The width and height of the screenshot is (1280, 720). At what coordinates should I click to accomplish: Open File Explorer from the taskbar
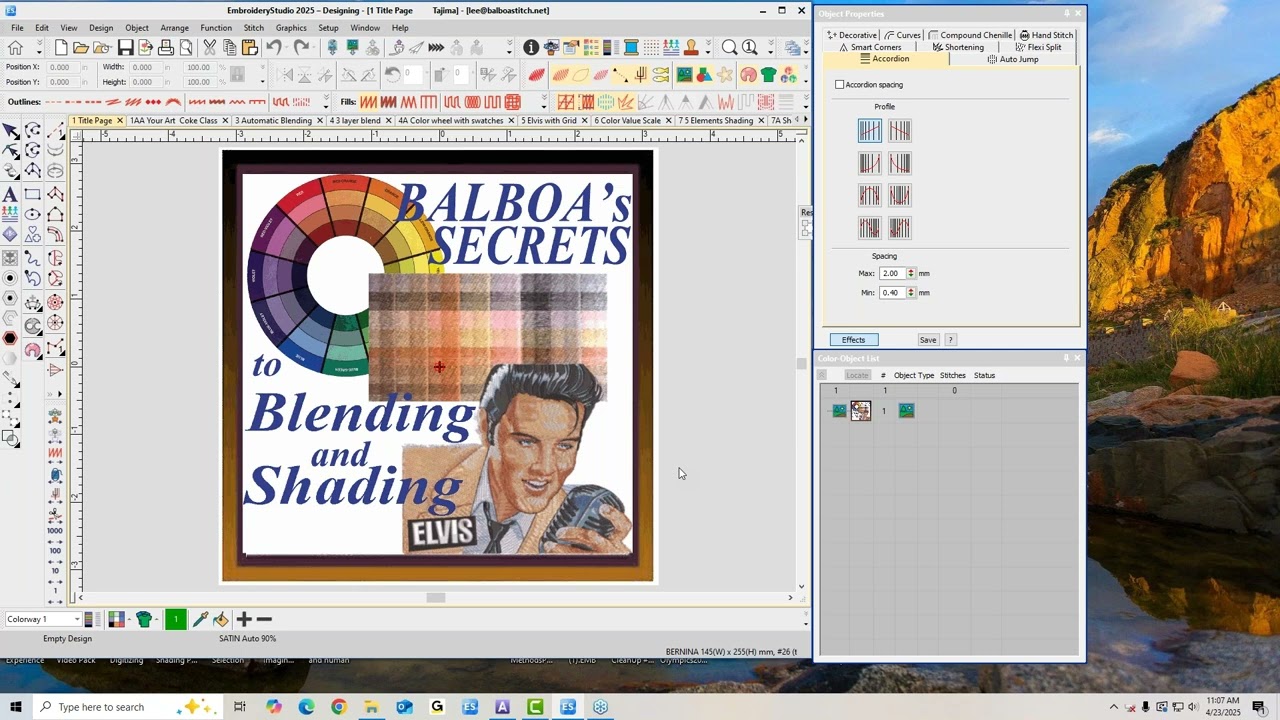(x=371, y=707)
